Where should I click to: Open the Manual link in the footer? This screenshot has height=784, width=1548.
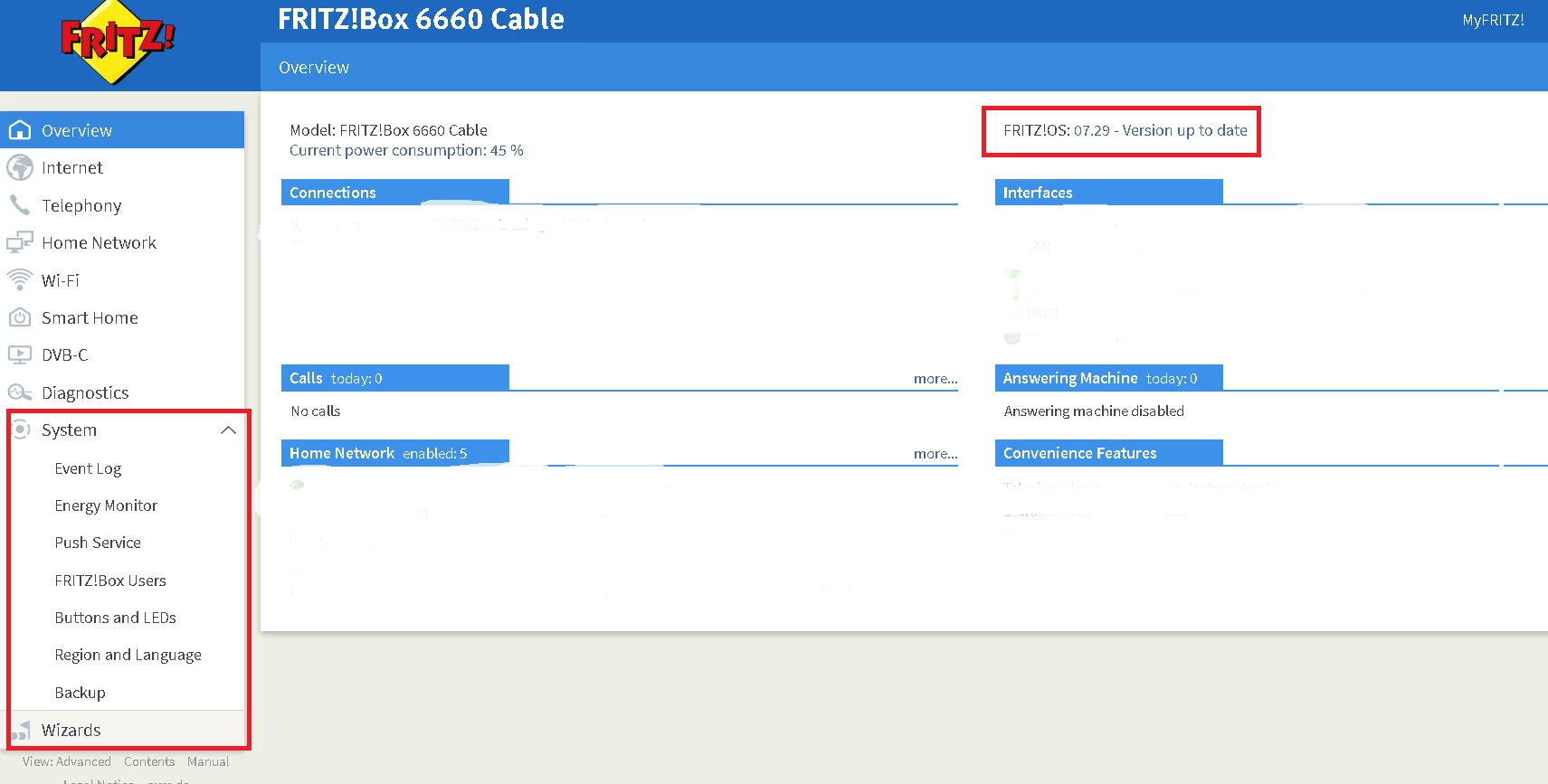pos(208,761)
